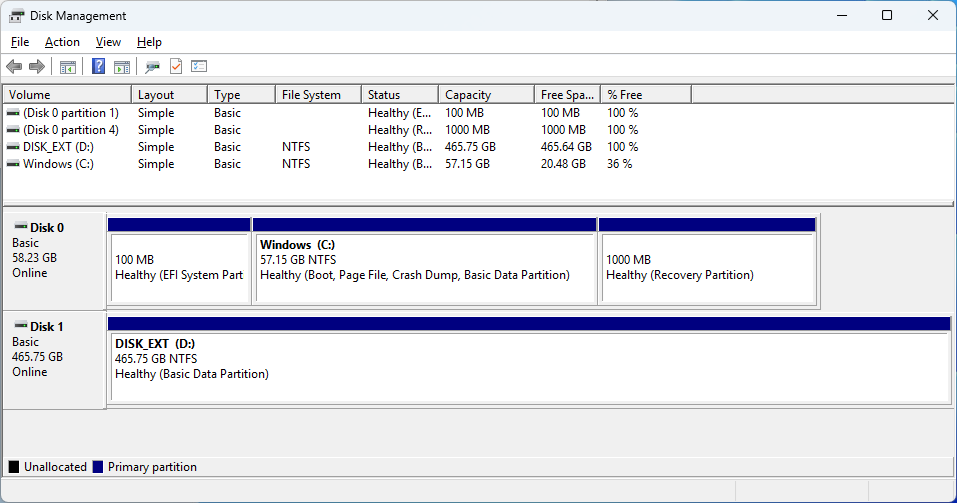957x503 pixels.
Task: Click the blue Primary partition legend swatch
Action: click(x=98, y=467)
